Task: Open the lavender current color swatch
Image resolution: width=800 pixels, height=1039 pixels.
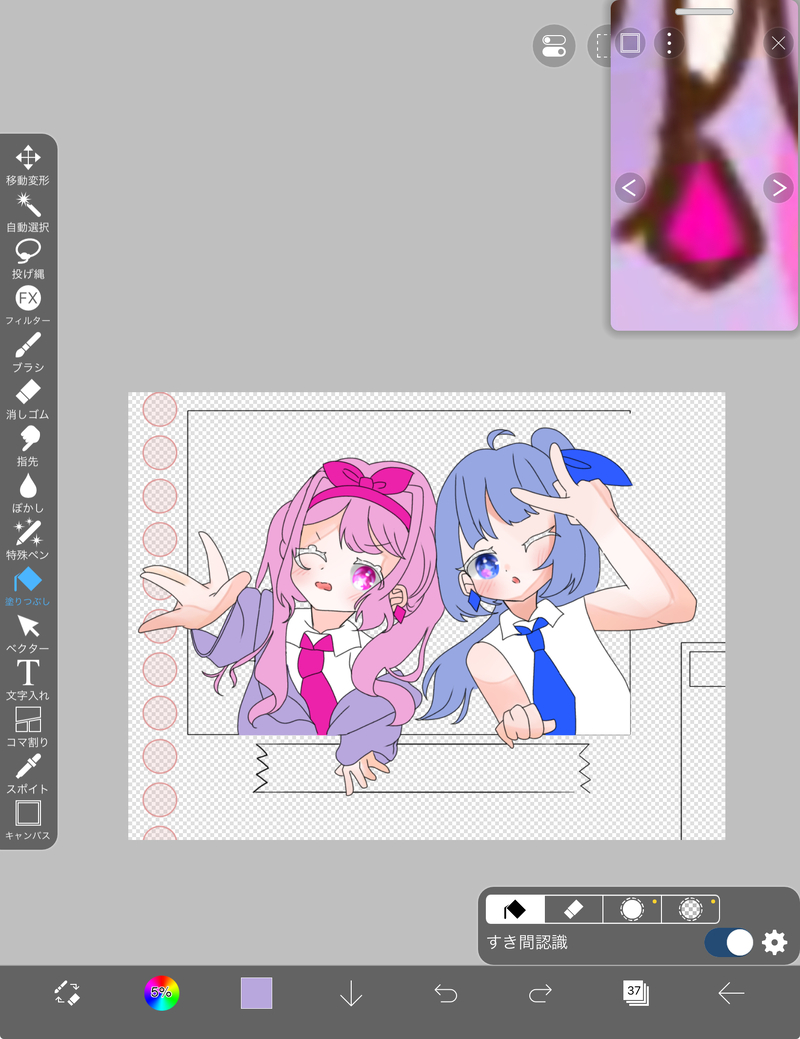Action: [257, 993]
